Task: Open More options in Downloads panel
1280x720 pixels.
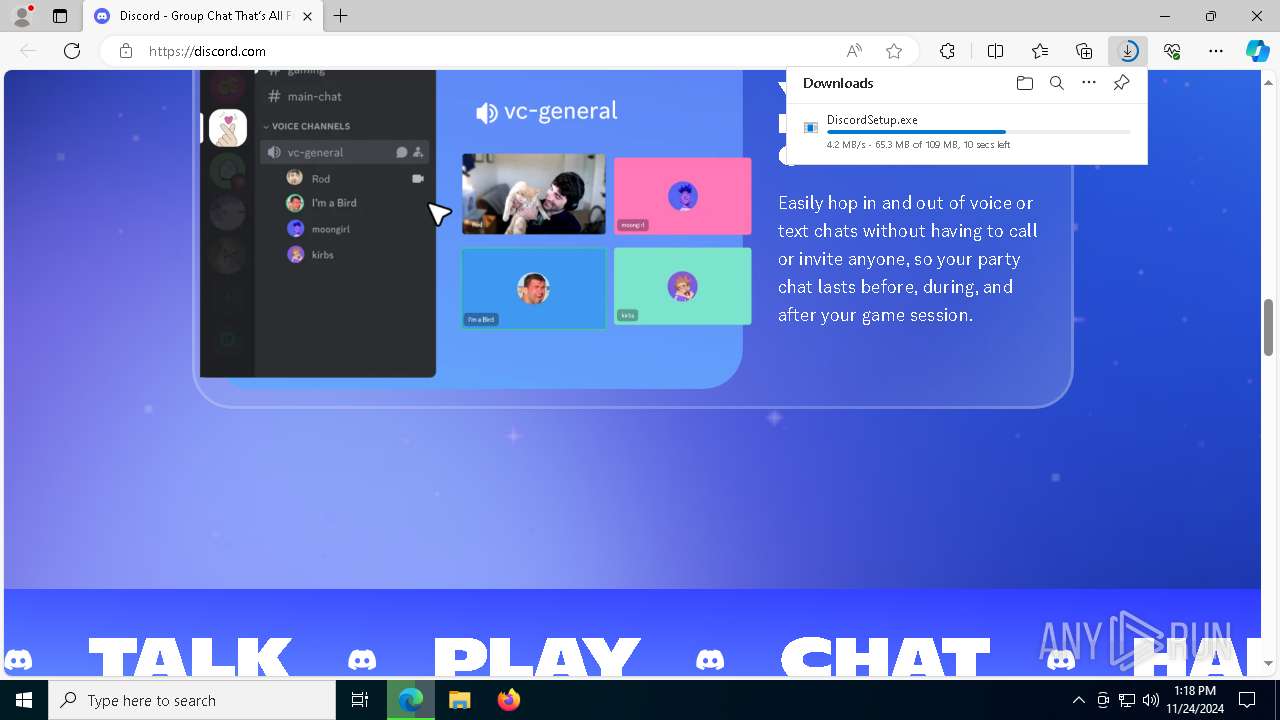Action: tap(1088, 83)
